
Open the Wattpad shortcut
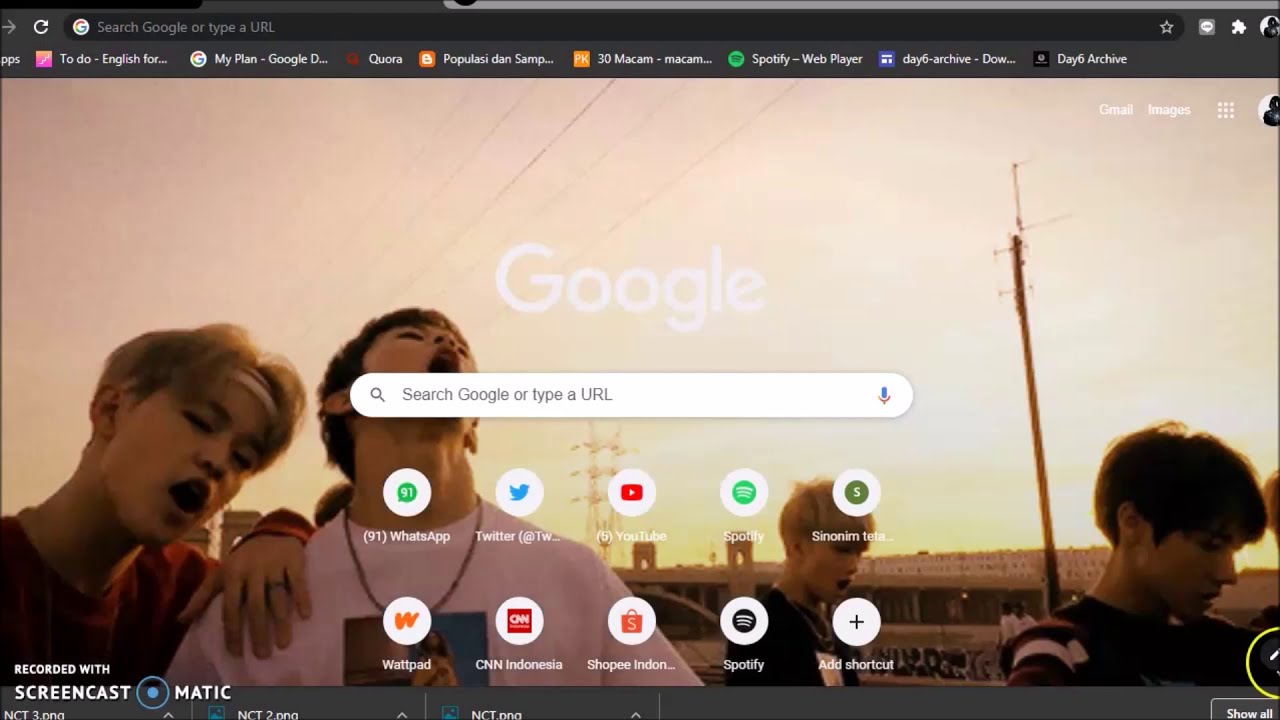[407, 634]
